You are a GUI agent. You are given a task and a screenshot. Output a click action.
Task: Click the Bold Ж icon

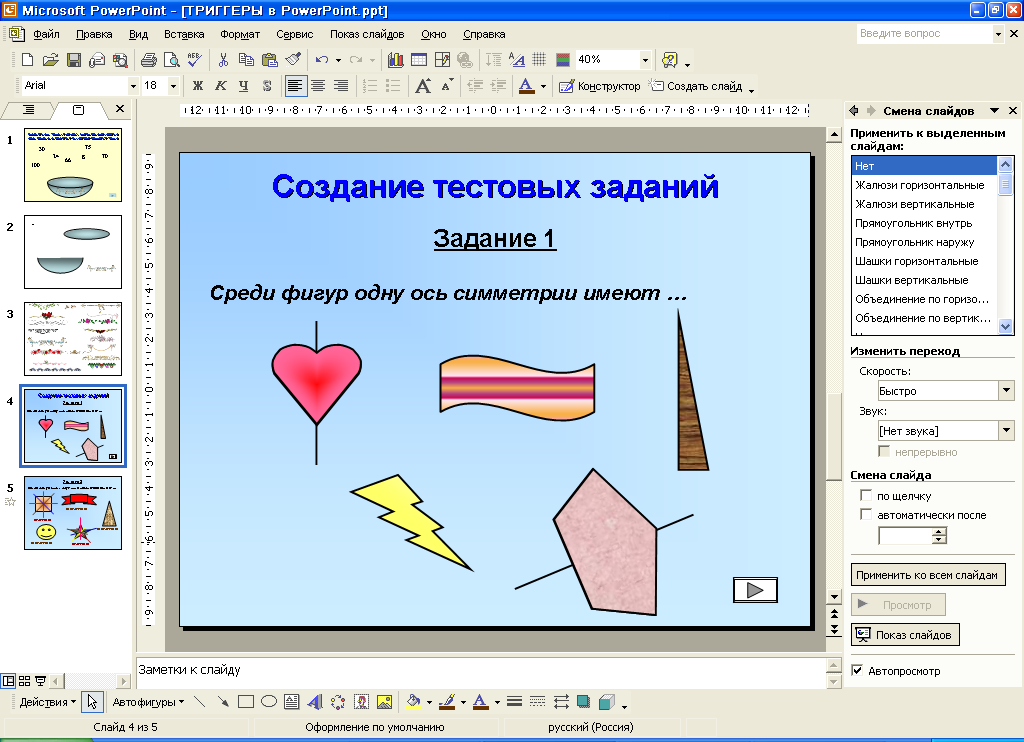198,86
